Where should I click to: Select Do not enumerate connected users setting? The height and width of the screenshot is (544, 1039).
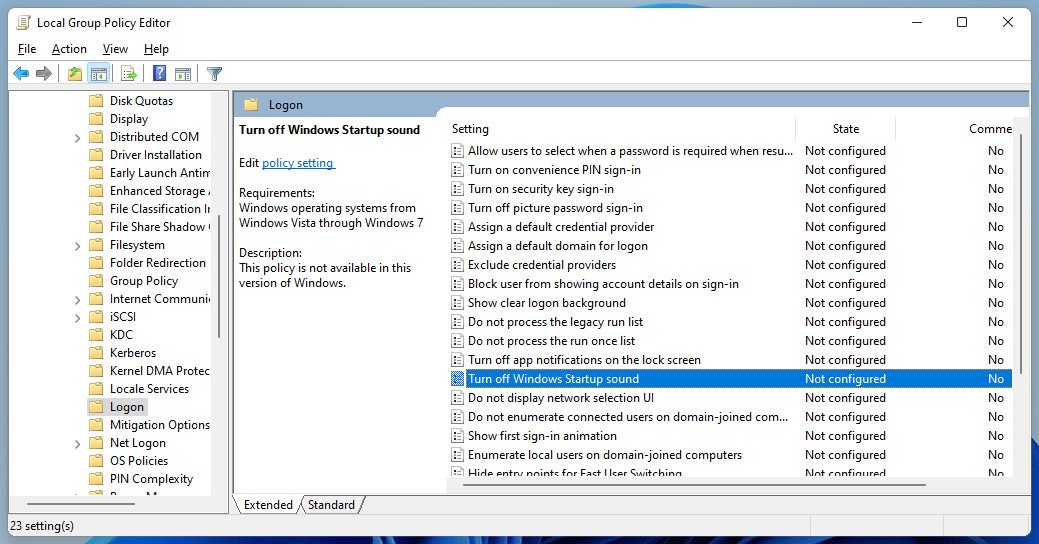coord(628,417)
